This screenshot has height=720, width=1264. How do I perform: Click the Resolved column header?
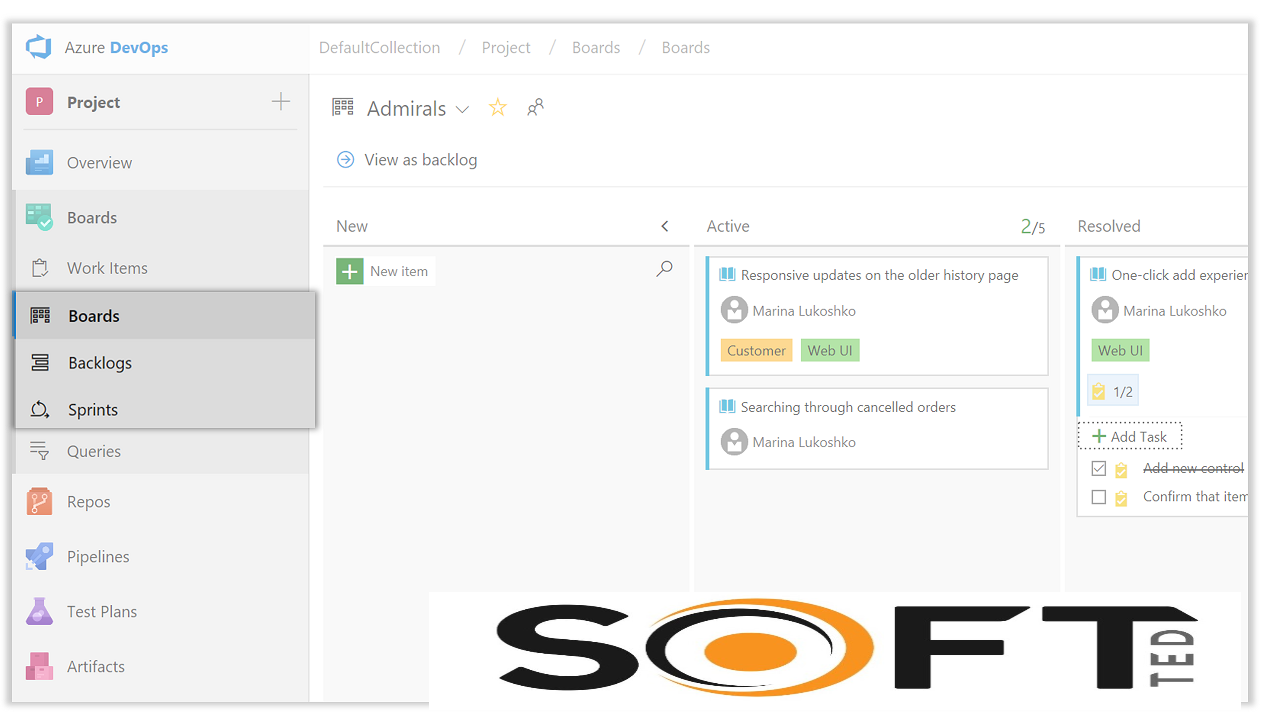pos(1109,226)
